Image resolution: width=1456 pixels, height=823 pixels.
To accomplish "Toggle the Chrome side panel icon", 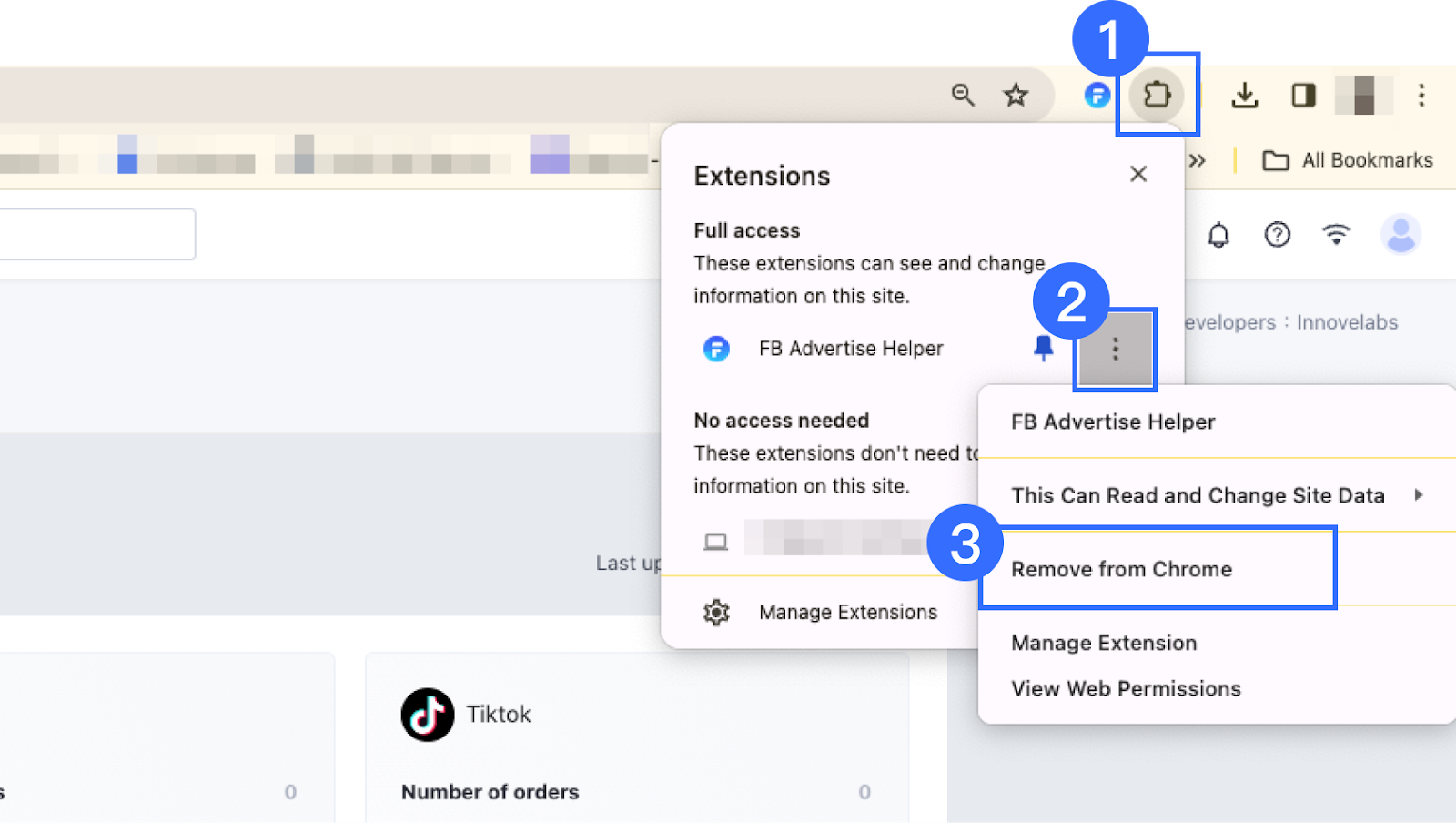I will 1303,95.
